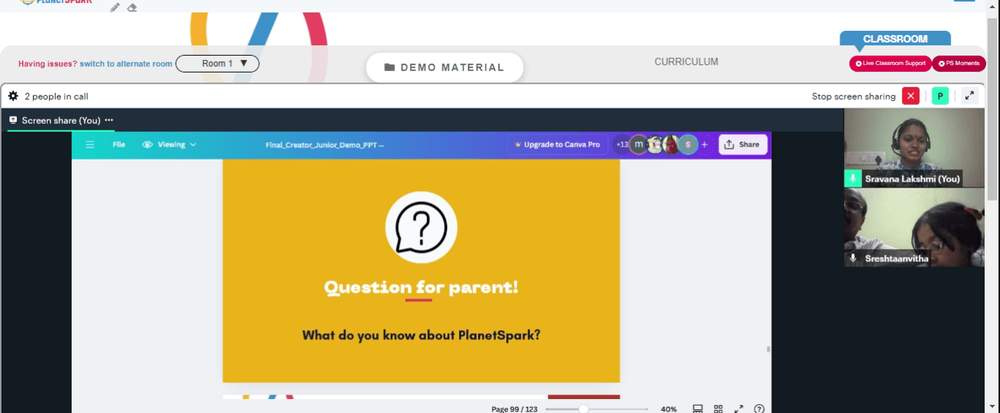
Task: Click Upgrade to Canva Pro button
Action: tap(557, 145)
